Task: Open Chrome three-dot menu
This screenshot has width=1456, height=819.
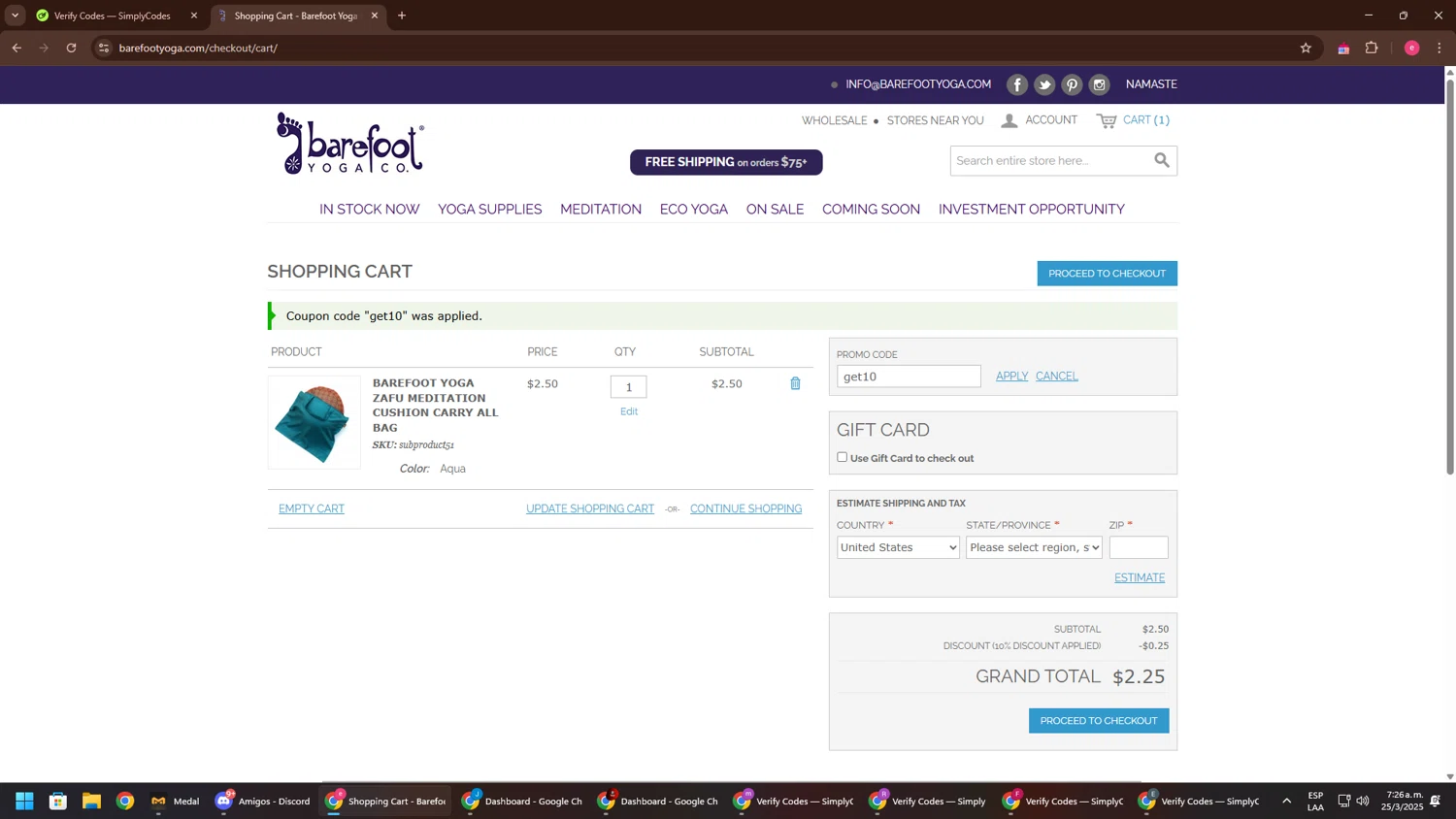Action: 1439,48
